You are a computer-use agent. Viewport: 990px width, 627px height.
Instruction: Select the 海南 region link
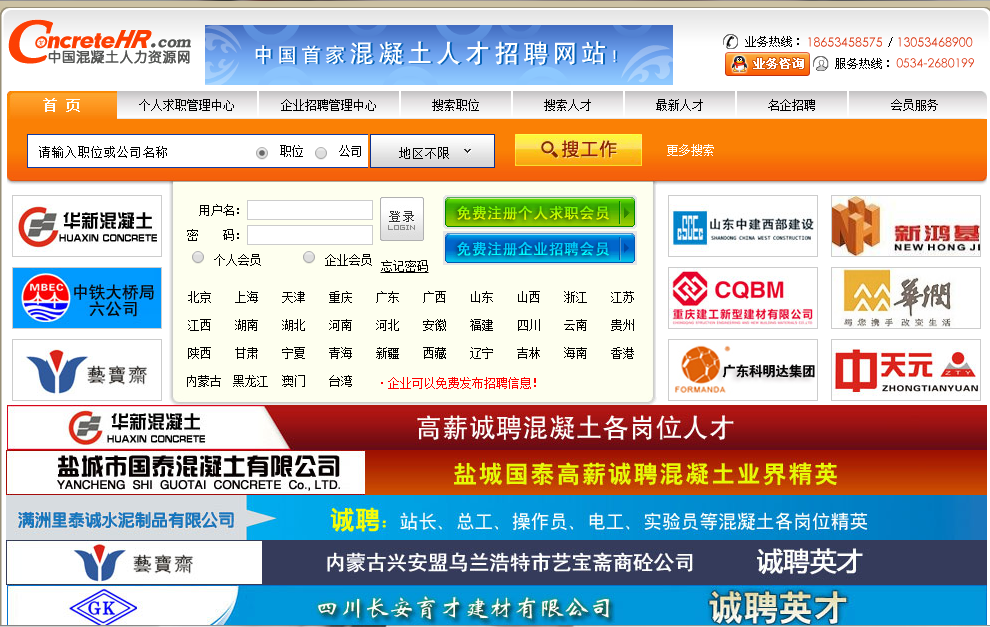click(x=575, y=353)
